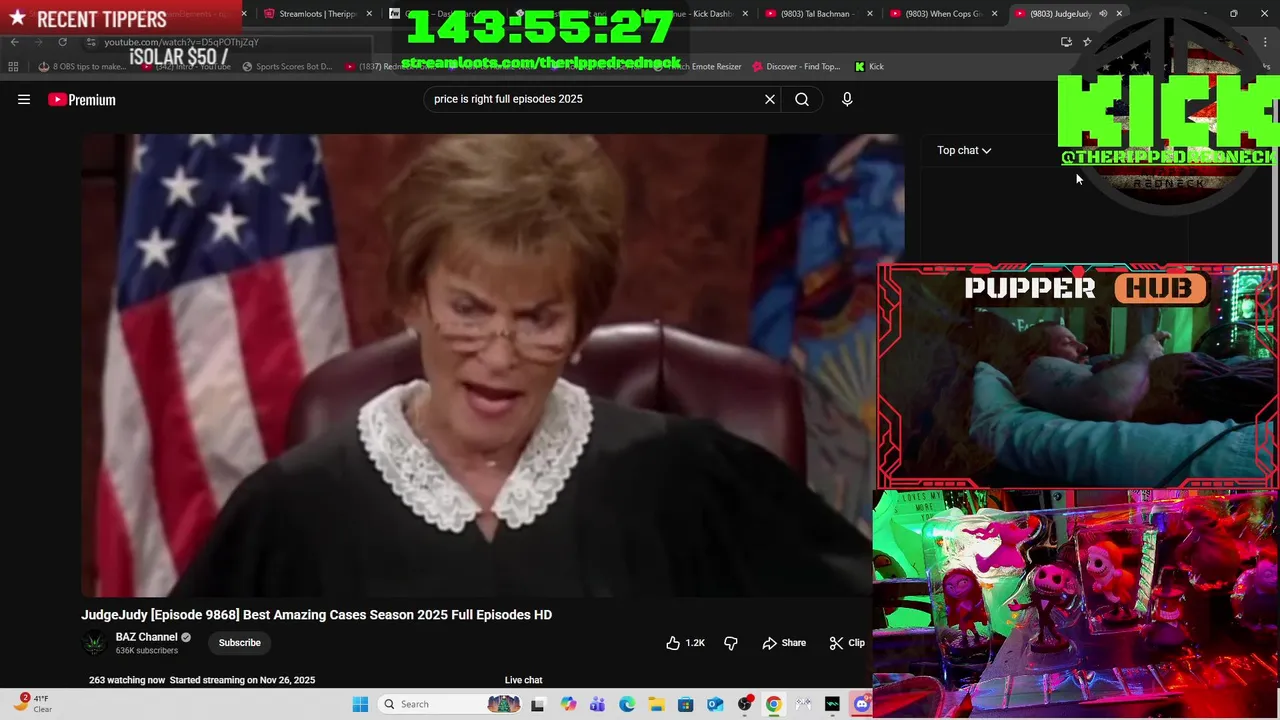Switch to Streamloots browser tab
Image resolution: width=1280 pixels, height=720 pixels.
(318, 14)
